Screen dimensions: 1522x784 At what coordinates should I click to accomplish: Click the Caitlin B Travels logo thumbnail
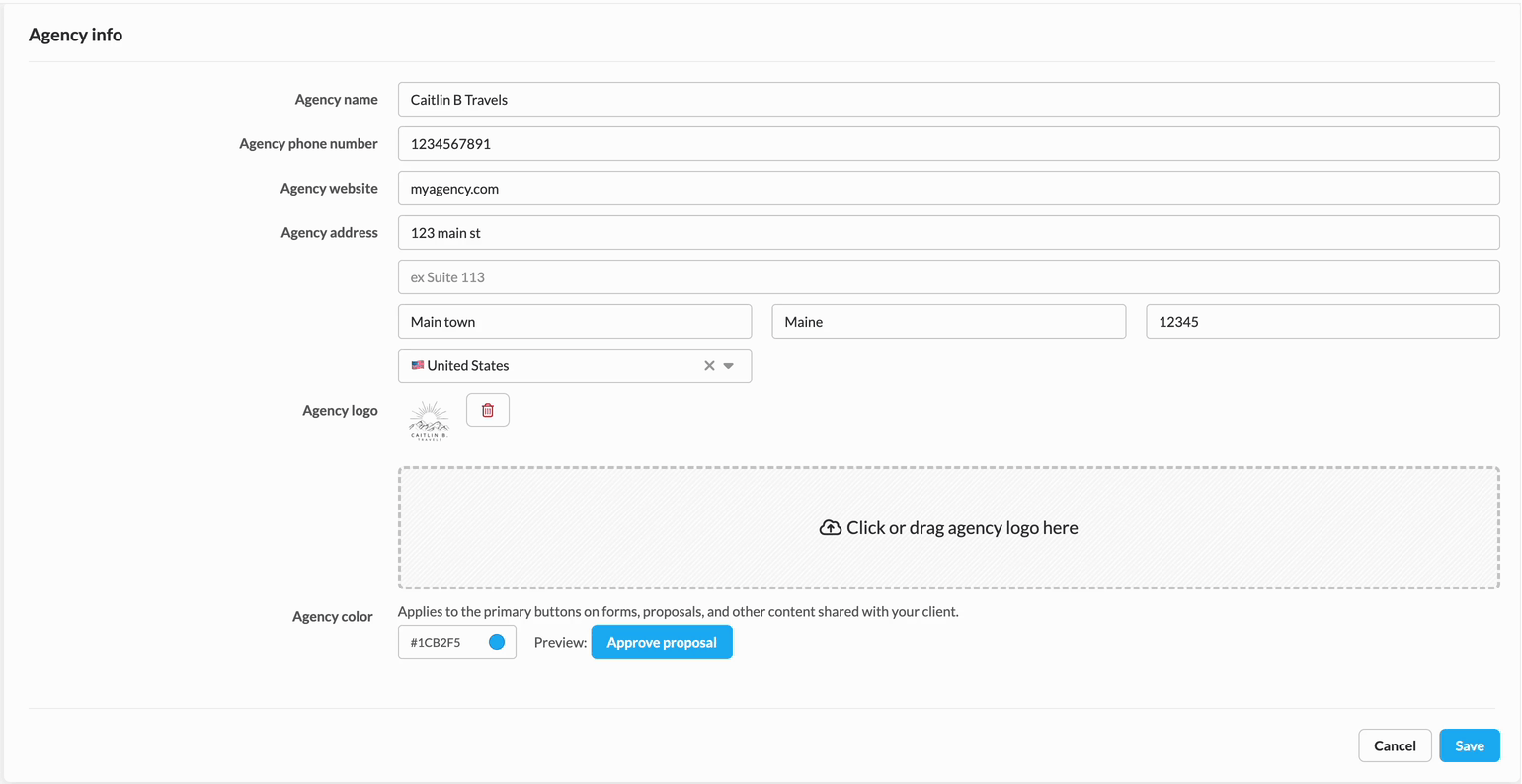click(x=429, y=421)
